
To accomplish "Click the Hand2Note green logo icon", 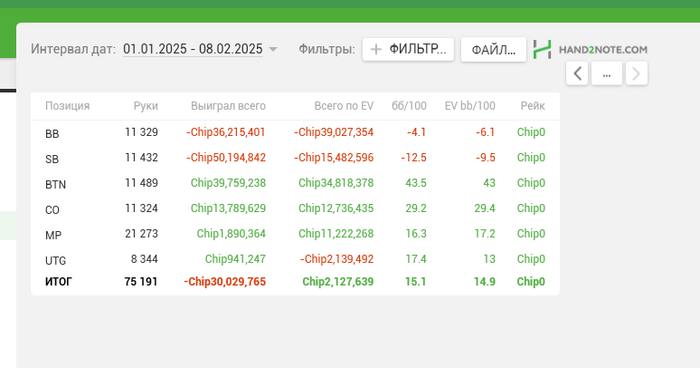I will [x=542, y=49].
